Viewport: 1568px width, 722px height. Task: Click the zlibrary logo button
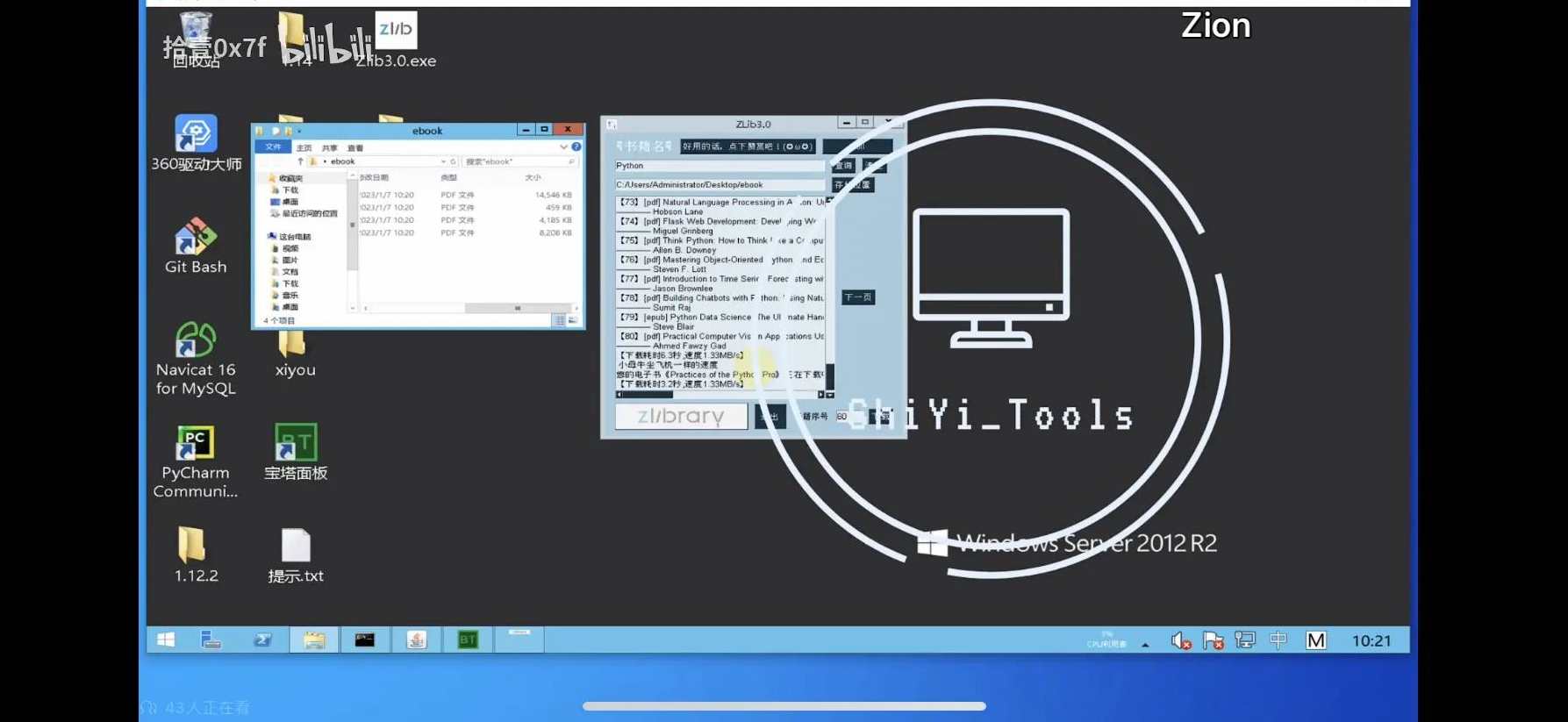(681, 416)
